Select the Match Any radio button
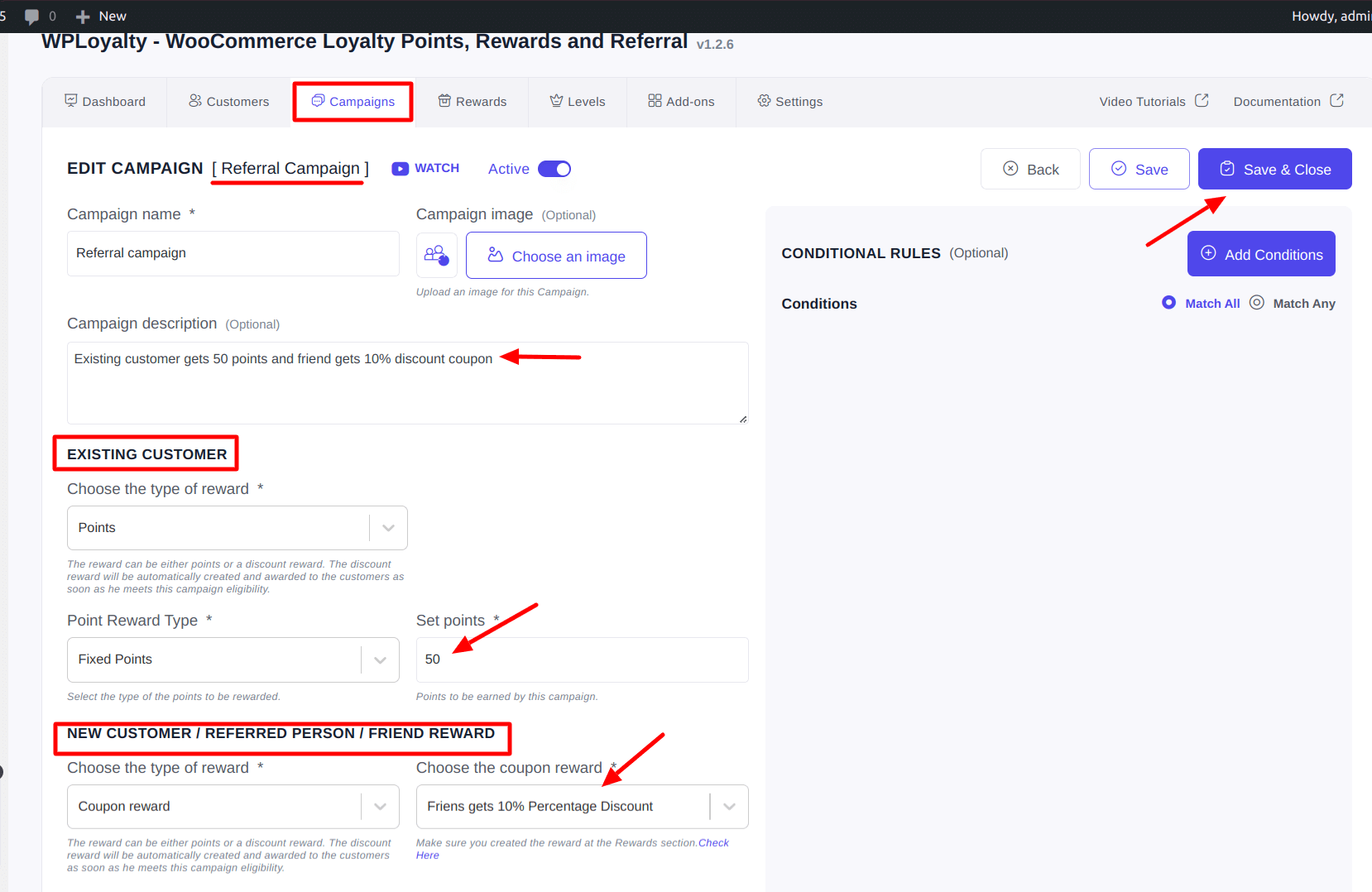The image size is (1372, 892). [1256, 303]
